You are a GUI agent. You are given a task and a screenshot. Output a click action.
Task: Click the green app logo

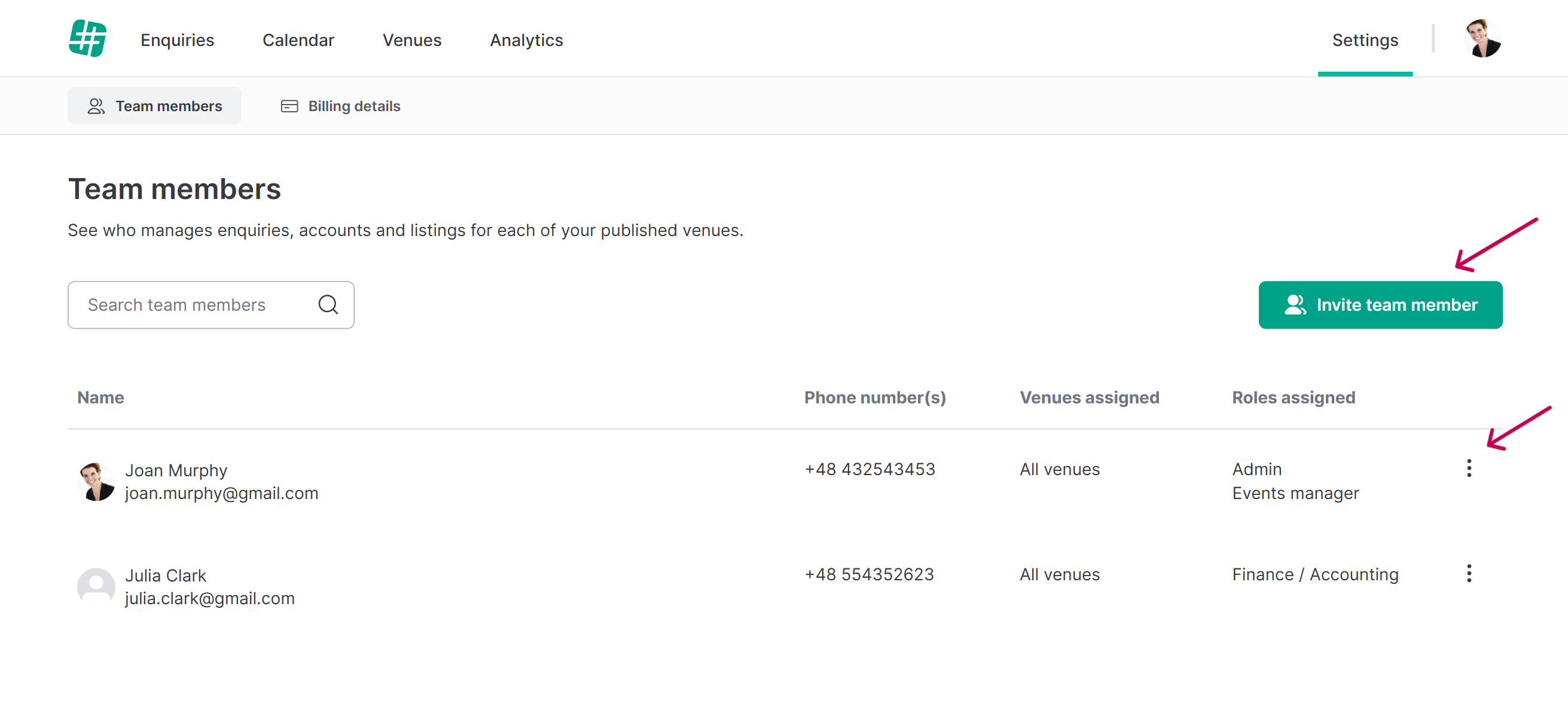(x=88, y=38)
